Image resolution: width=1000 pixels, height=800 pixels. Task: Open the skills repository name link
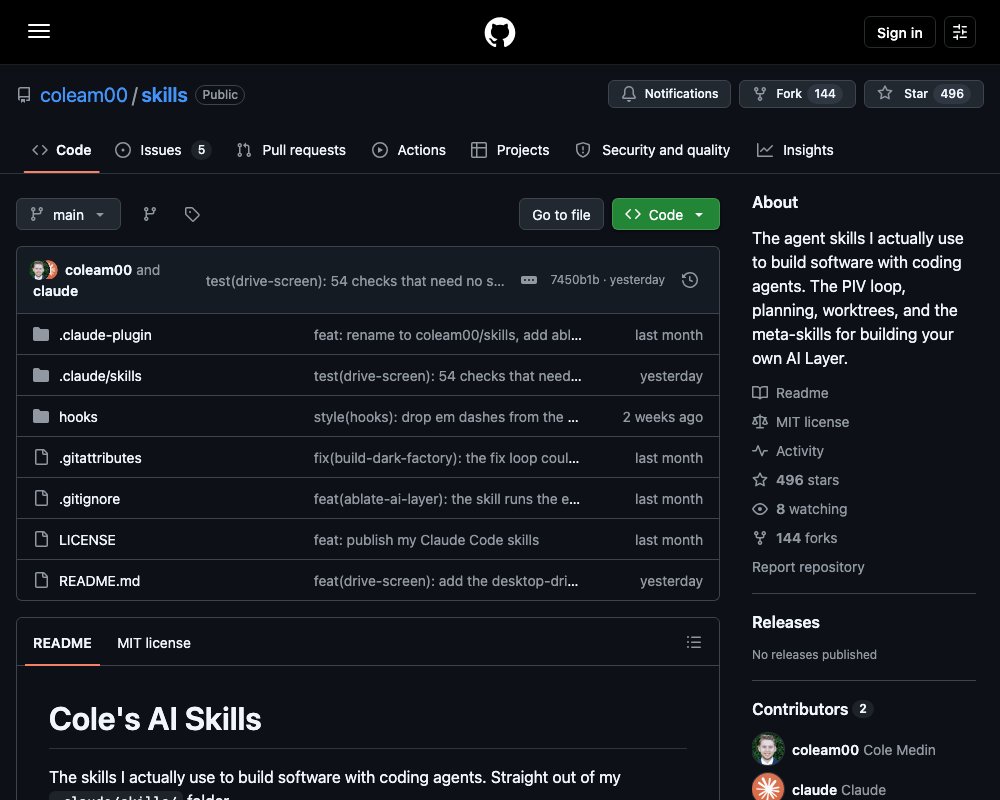(164, 95)
